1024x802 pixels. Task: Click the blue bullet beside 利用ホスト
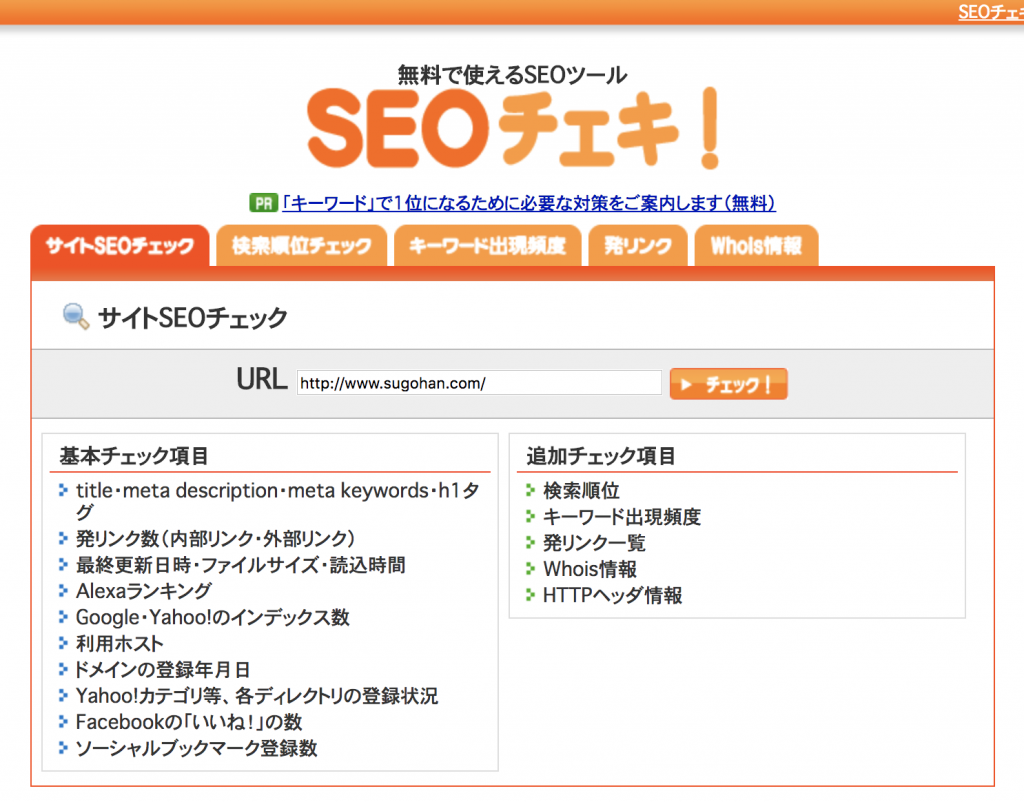point(63,643)
